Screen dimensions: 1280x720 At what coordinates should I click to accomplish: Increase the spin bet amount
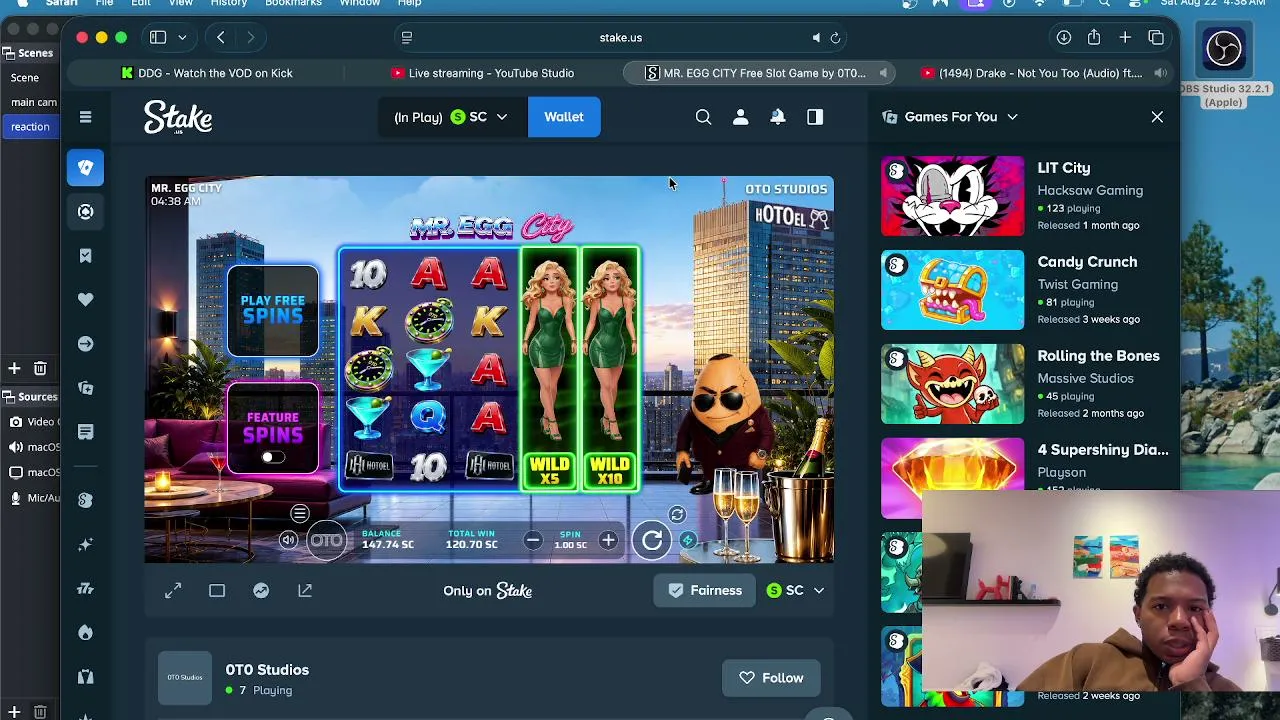coord(608,541)
